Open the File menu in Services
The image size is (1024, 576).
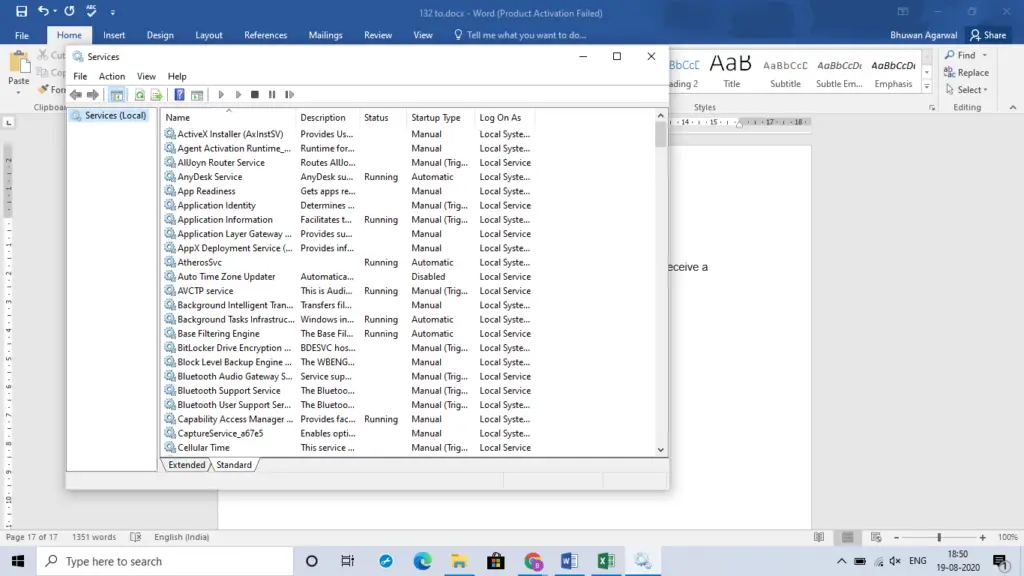tap(80, 76)
